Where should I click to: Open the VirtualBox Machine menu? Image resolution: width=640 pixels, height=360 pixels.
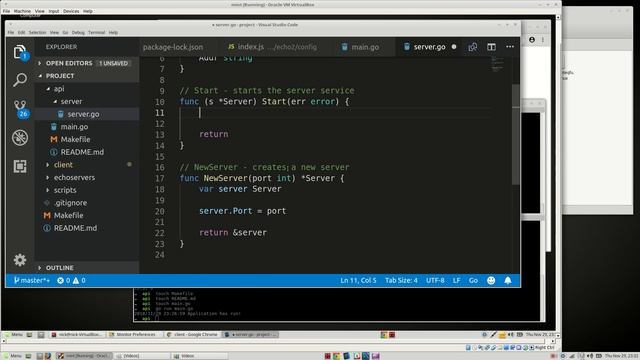pos(22,11)
